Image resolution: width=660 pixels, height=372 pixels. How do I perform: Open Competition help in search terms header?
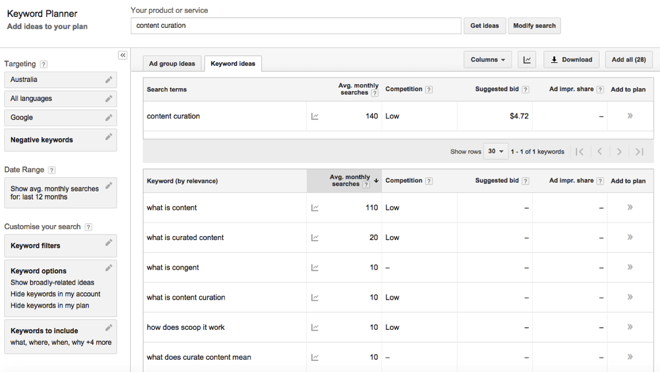[428, 89]
